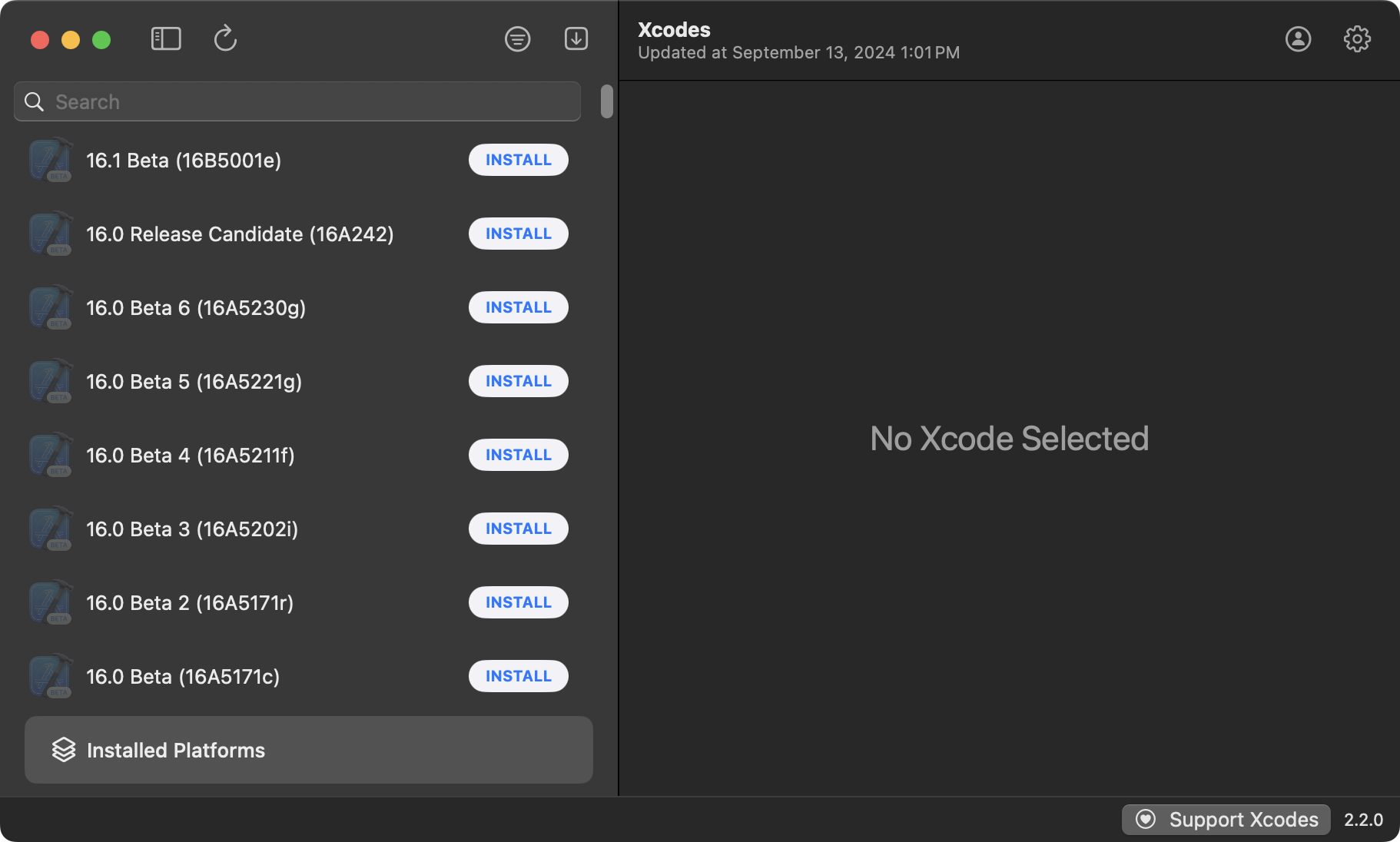The width and height of the screenshot is (1400, 842).
Task: Click the 16.1 Beta Xcode icon
Action: [51, 160]
